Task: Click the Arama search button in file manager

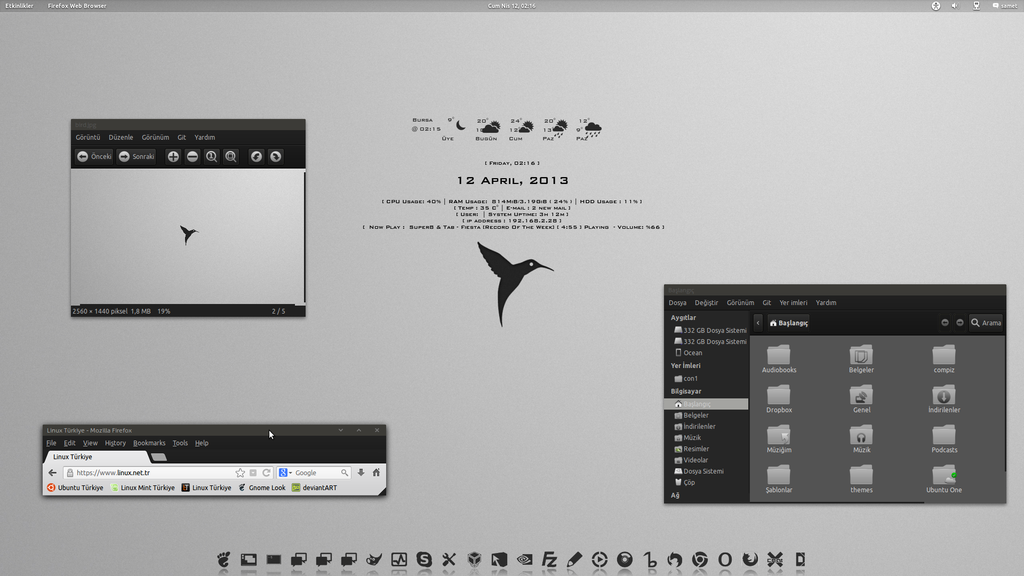Action: tap(985, 323)
